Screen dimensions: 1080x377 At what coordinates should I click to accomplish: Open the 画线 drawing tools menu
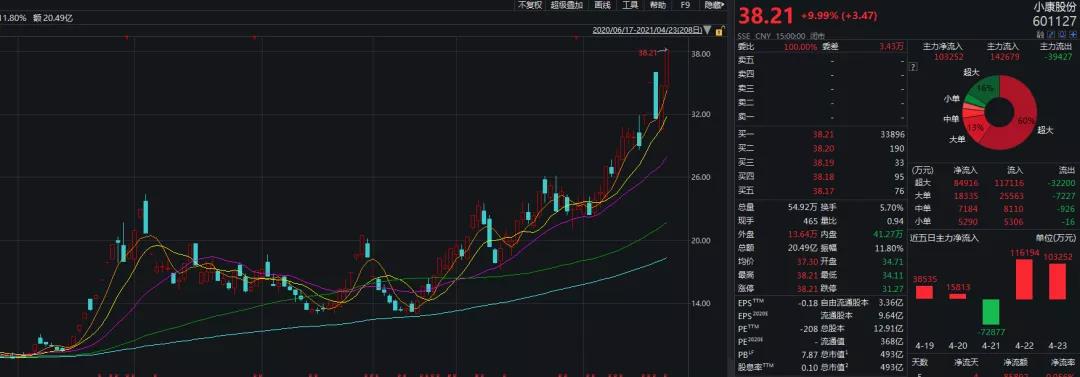(603, 5)
